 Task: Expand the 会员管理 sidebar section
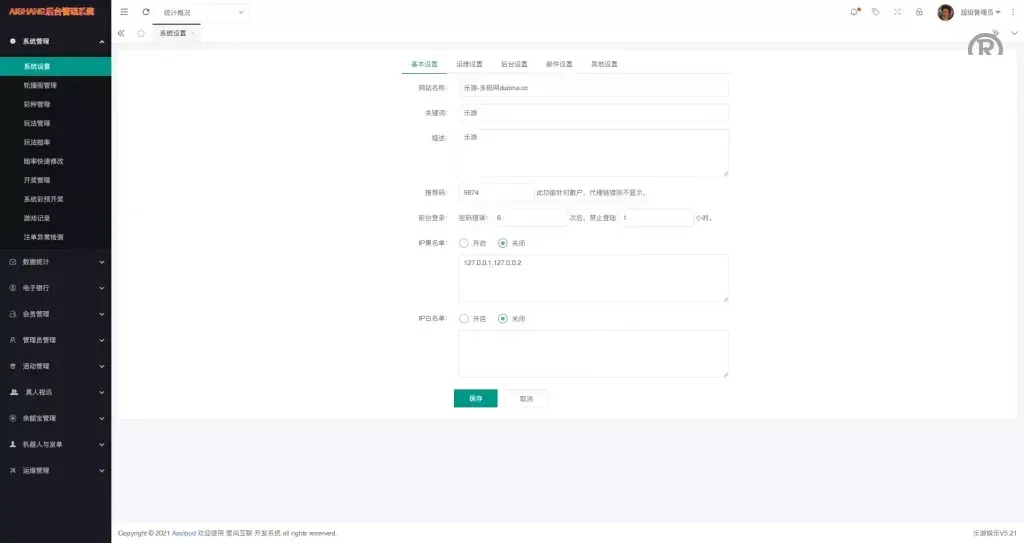[55, 314]
